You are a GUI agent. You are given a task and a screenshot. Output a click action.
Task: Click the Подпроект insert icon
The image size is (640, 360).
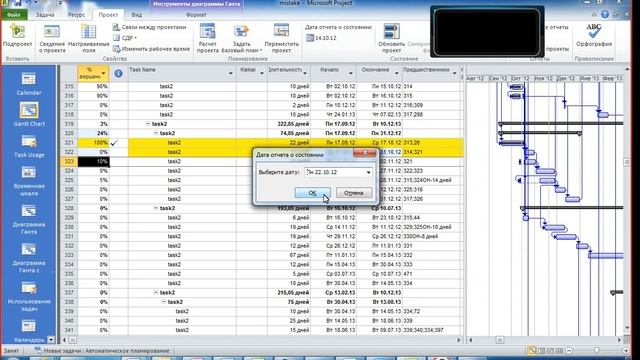[17, 36]
